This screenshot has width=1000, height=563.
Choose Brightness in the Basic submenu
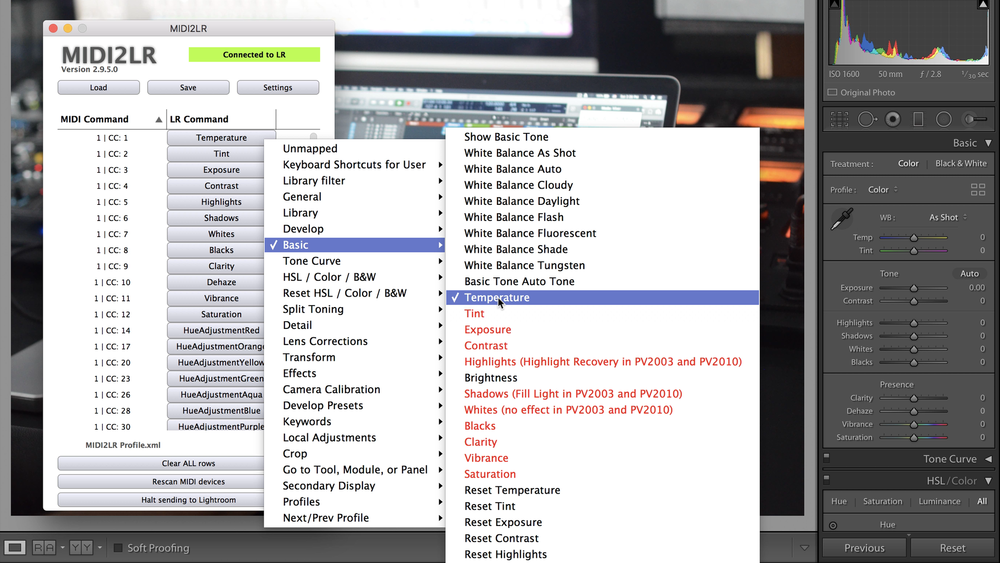(603, 378)
